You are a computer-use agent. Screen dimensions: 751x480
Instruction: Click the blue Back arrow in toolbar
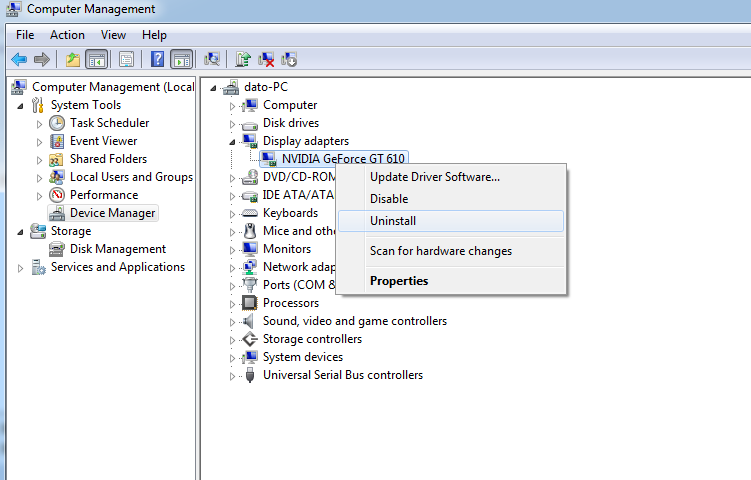tap(19, 59)
